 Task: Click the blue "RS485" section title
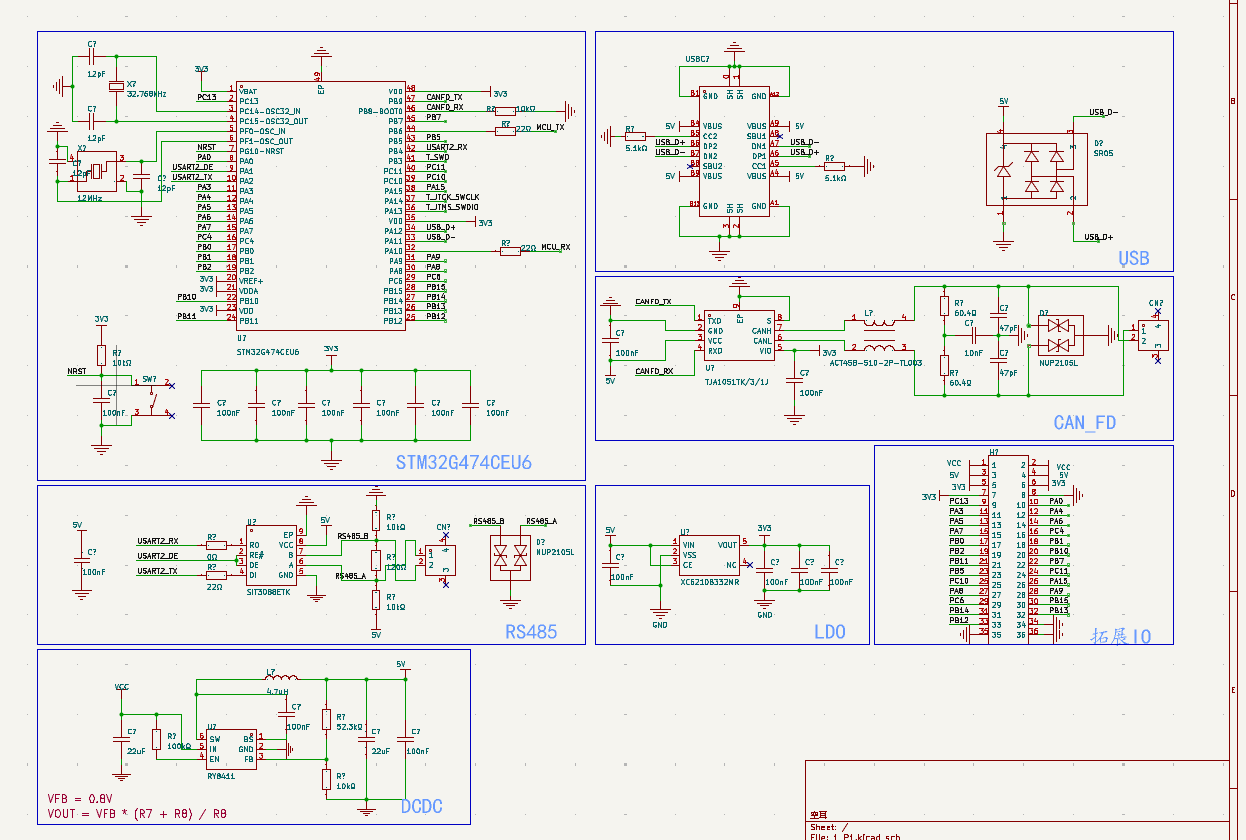[x=531, y=632]
